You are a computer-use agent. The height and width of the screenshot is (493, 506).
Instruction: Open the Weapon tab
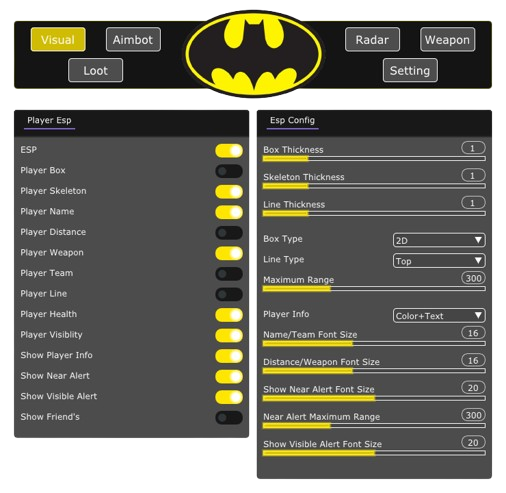coord(447,40)
